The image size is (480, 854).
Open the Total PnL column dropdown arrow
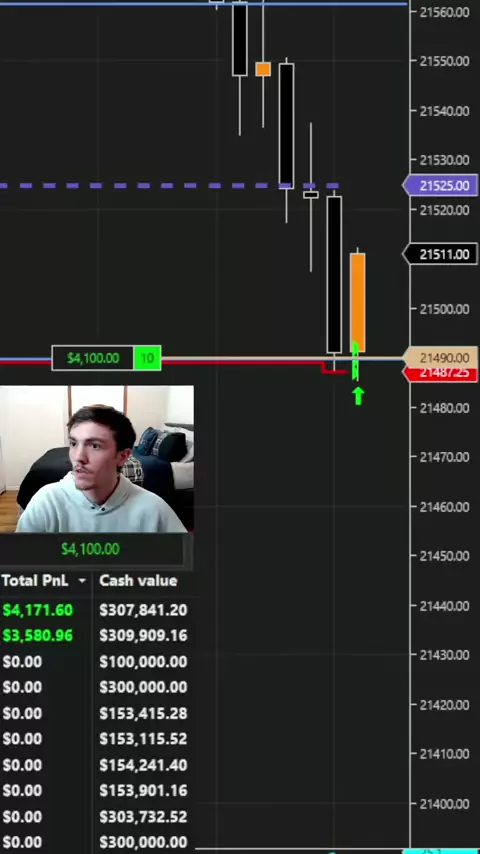(x=82, y=581)
